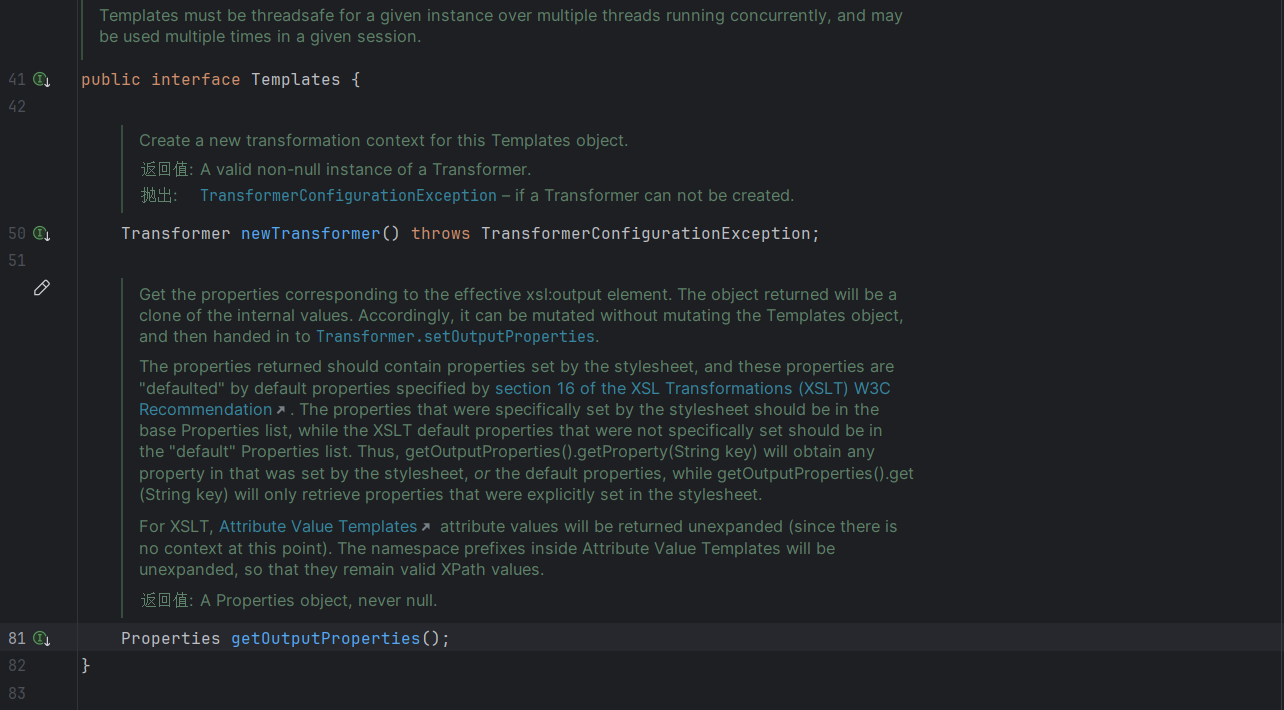Open the Attribute Value Templates link

tap(318, 526)
